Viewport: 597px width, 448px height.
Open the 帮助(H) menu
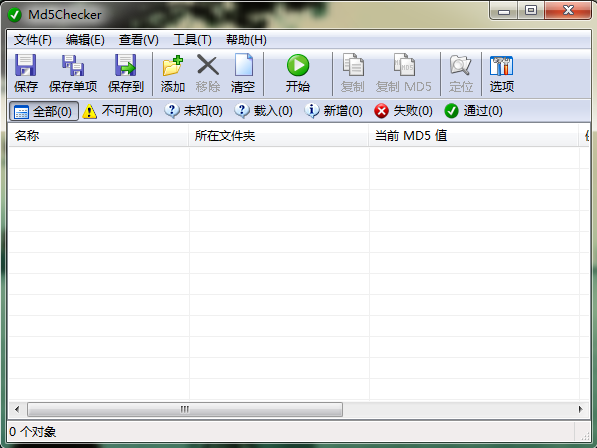[x=246, y=40]
